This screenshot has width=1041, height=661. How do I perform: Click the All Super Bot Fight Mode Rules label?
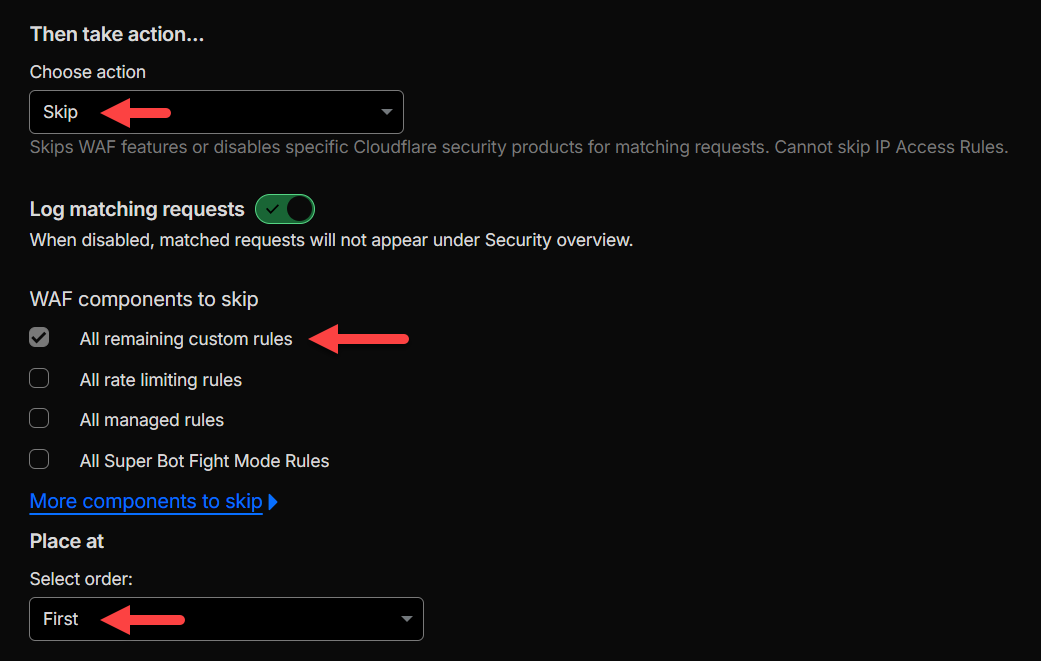click(x=204, y=461)
